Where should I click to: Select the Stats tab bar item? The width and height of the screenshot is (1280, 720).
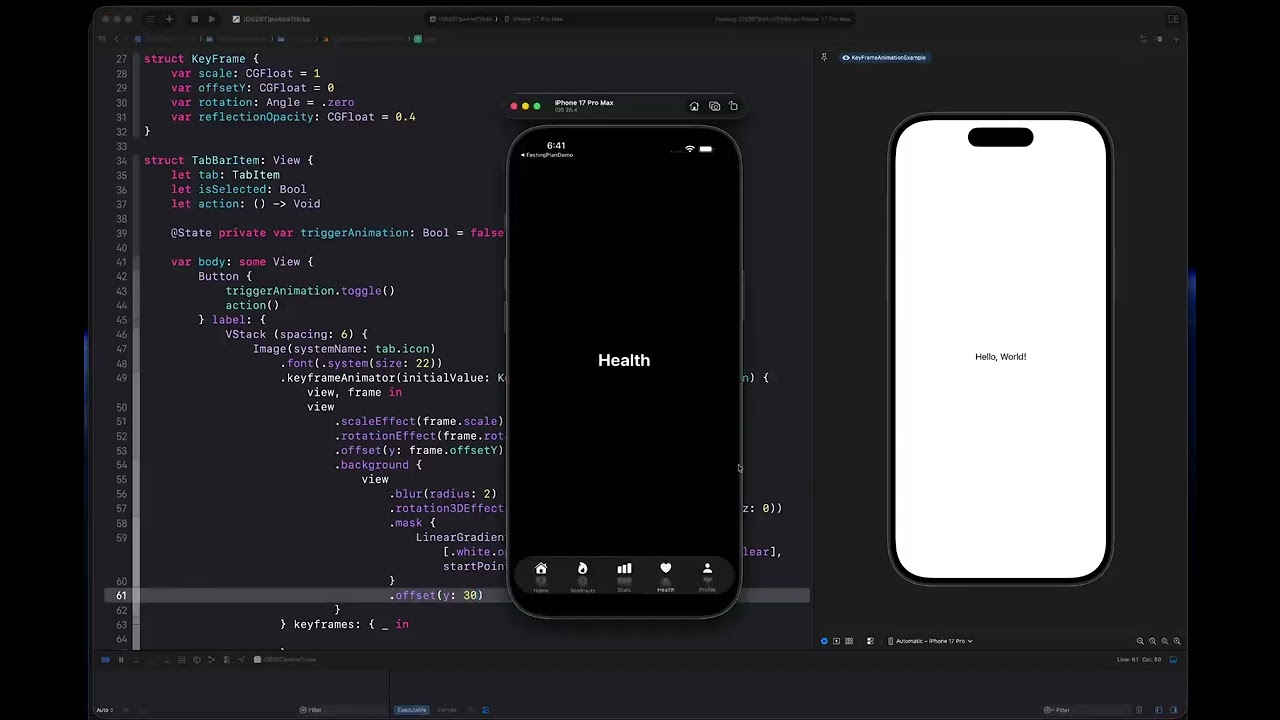(624, 576)
